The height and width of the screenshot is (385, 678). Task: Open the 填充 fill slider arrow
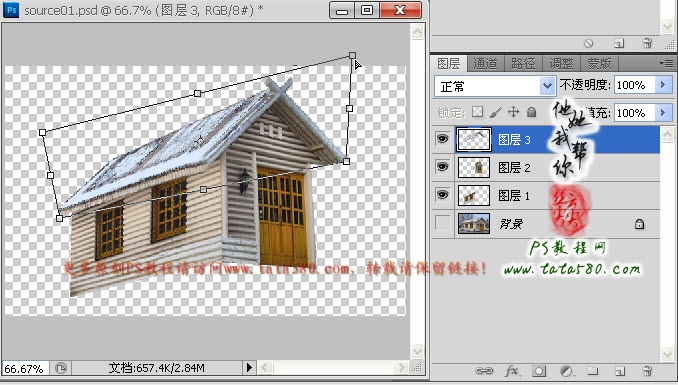663,113
